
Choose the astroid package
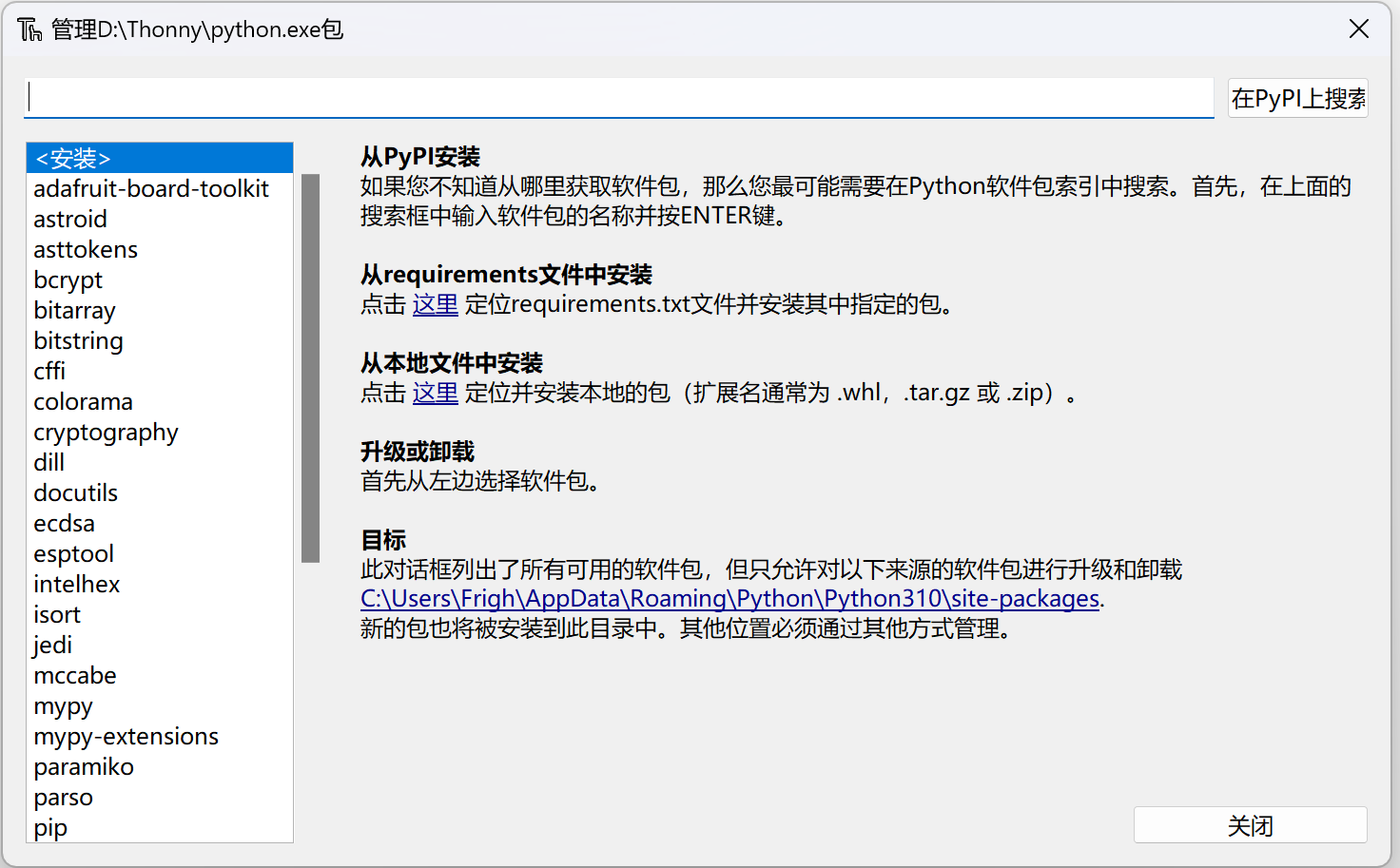coord(70,219)
